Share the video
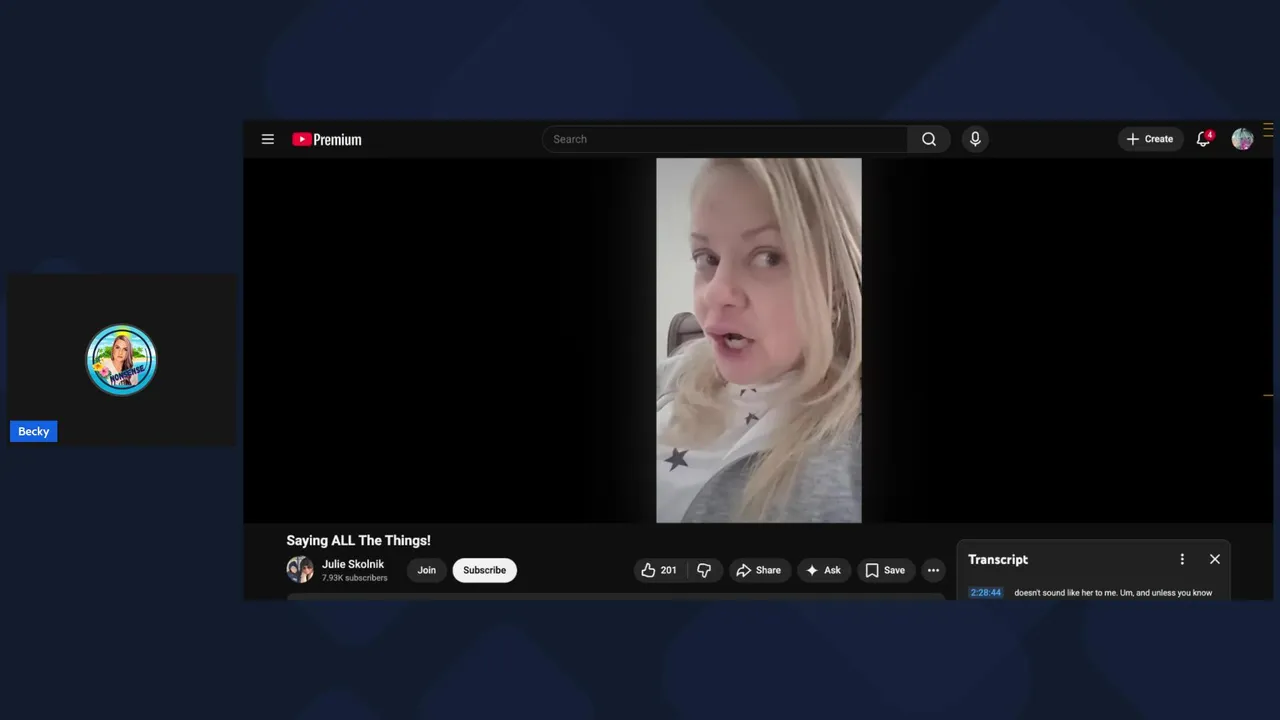The width and height of the screenshot is (1280, 720). (759, 570)
